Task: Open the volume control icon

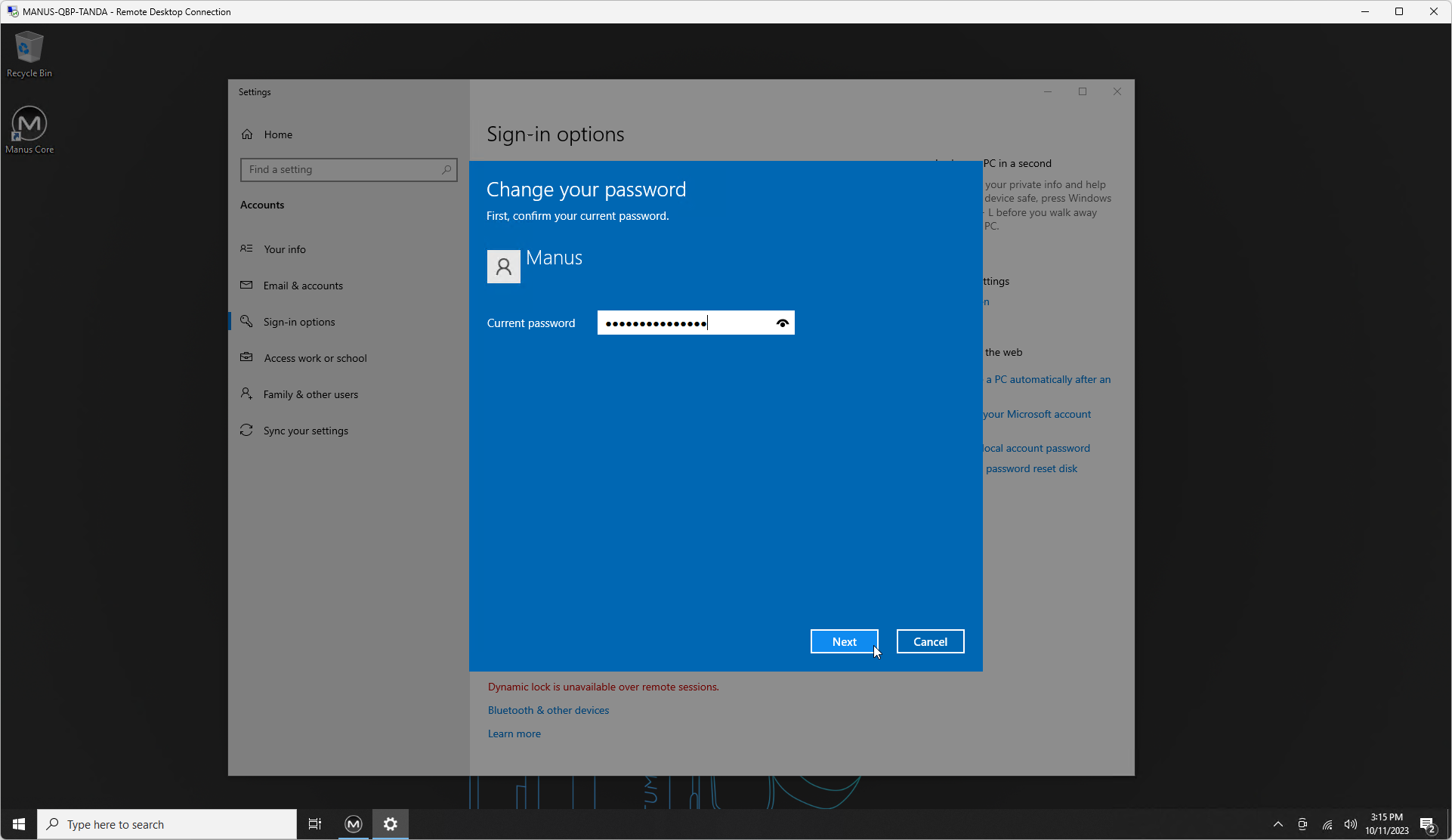Action: [x=1350, y=824]
